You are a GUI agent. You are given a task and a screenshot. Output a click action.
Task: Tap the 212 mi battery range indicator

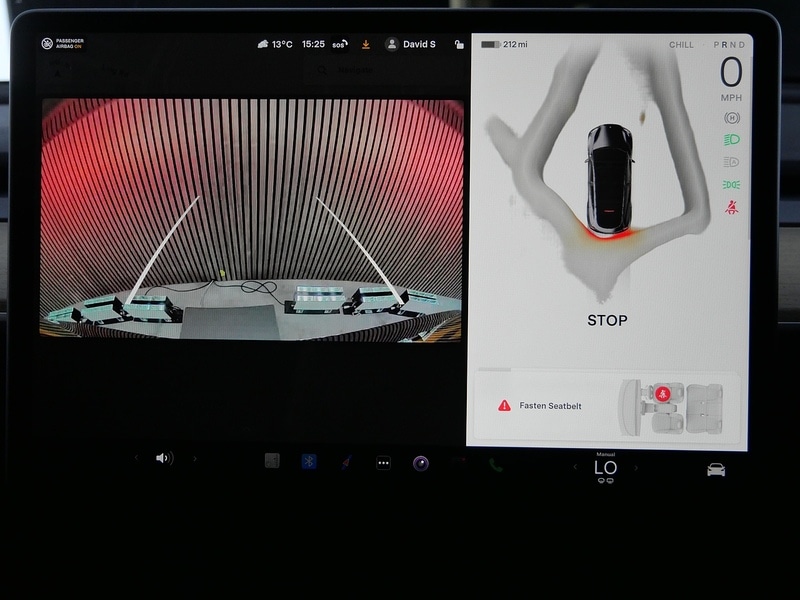(505, 44)
